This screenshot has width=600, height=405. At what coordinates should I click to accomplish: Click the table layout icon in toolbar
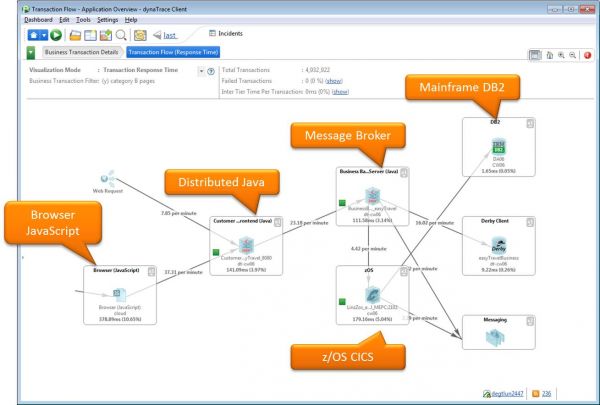coord(90,36)
